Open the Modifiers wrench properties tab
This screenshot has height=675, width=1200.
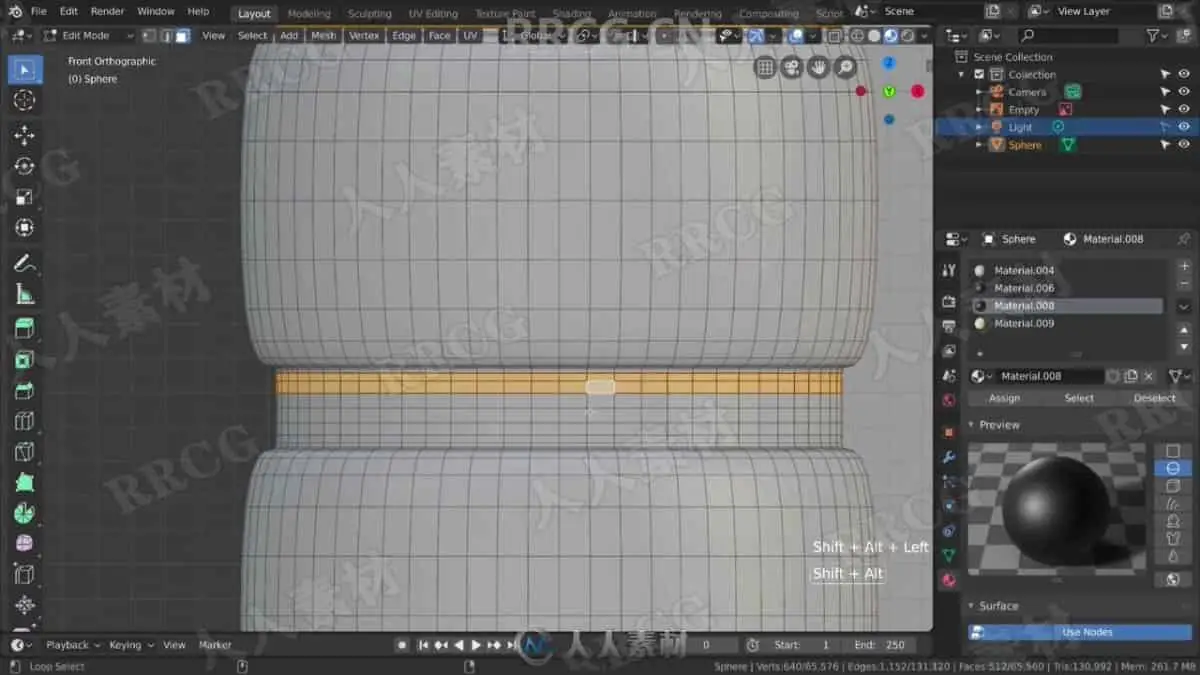[x=949, y=457]
